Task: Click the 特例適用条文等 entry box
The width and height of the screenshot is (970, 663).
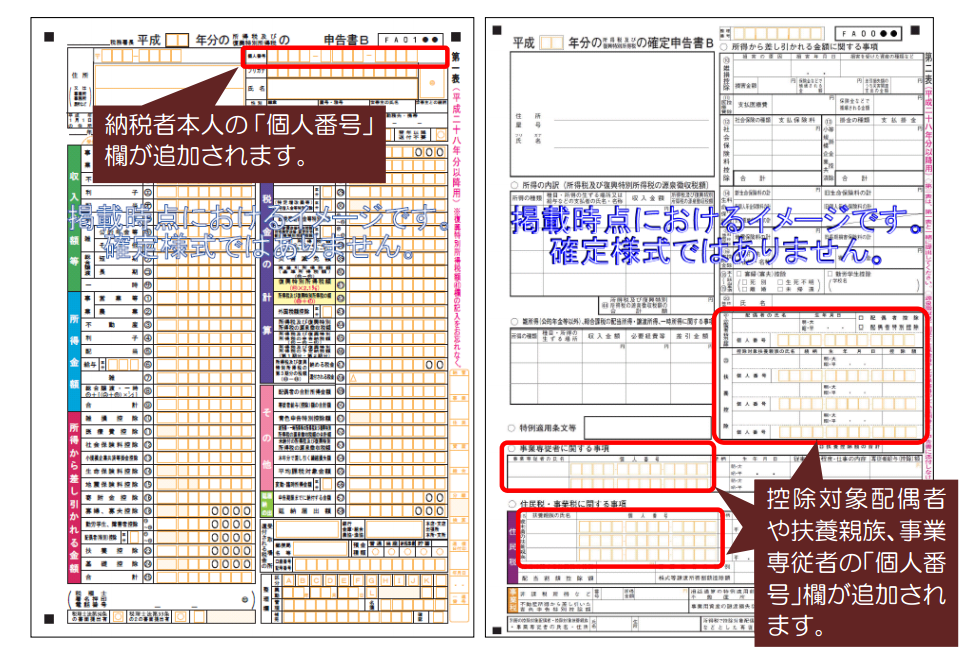Action: click(648, 427)
